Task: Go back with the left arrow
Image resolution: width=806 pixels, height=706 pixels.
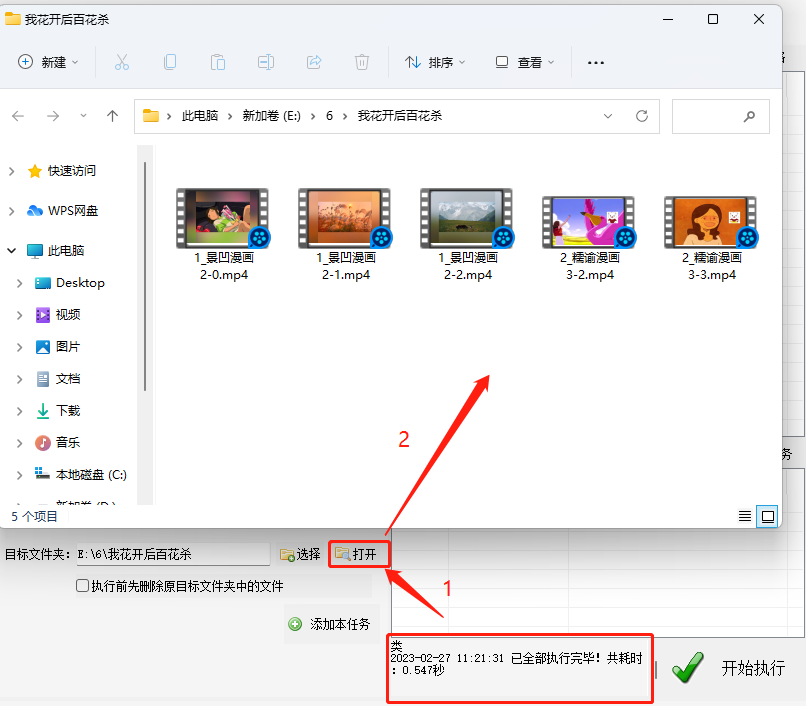Action: click(18, 116)
